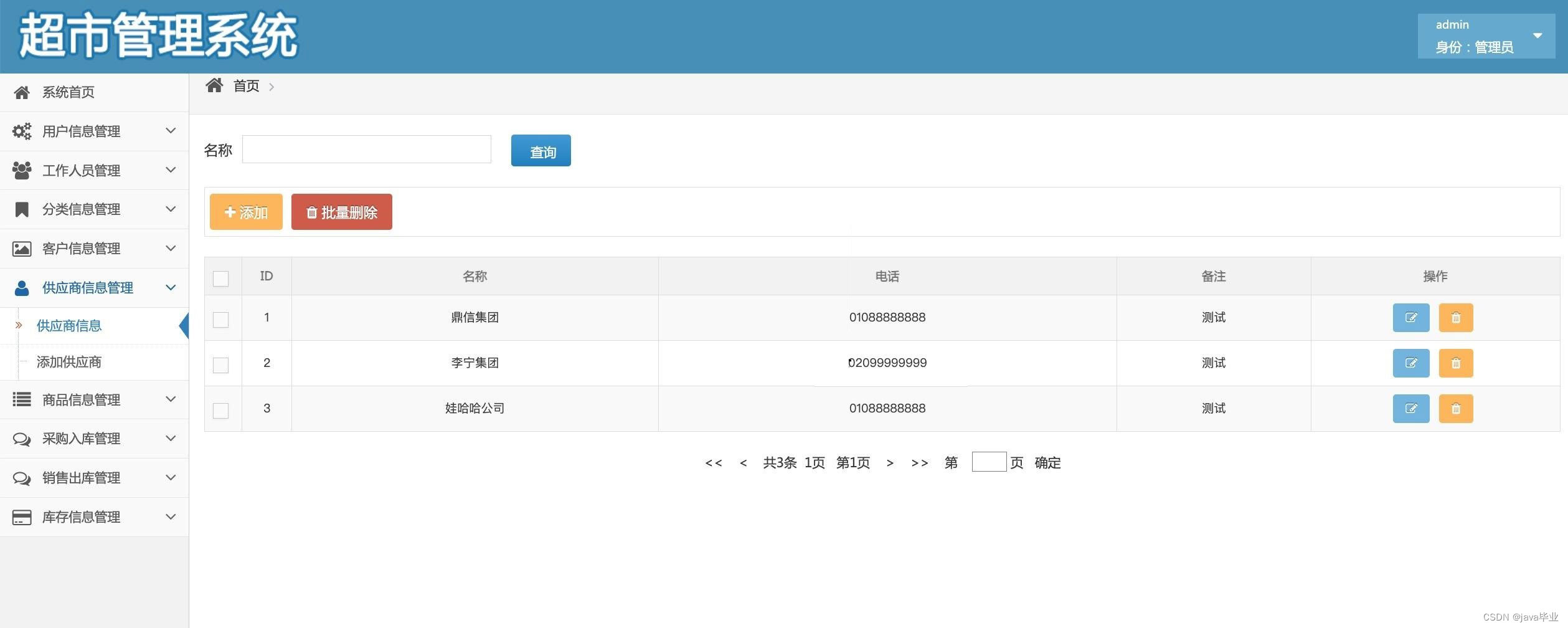Click the 备注 column header
Viewport: 1568px width, 628px height.
[x=1214, y=276]
